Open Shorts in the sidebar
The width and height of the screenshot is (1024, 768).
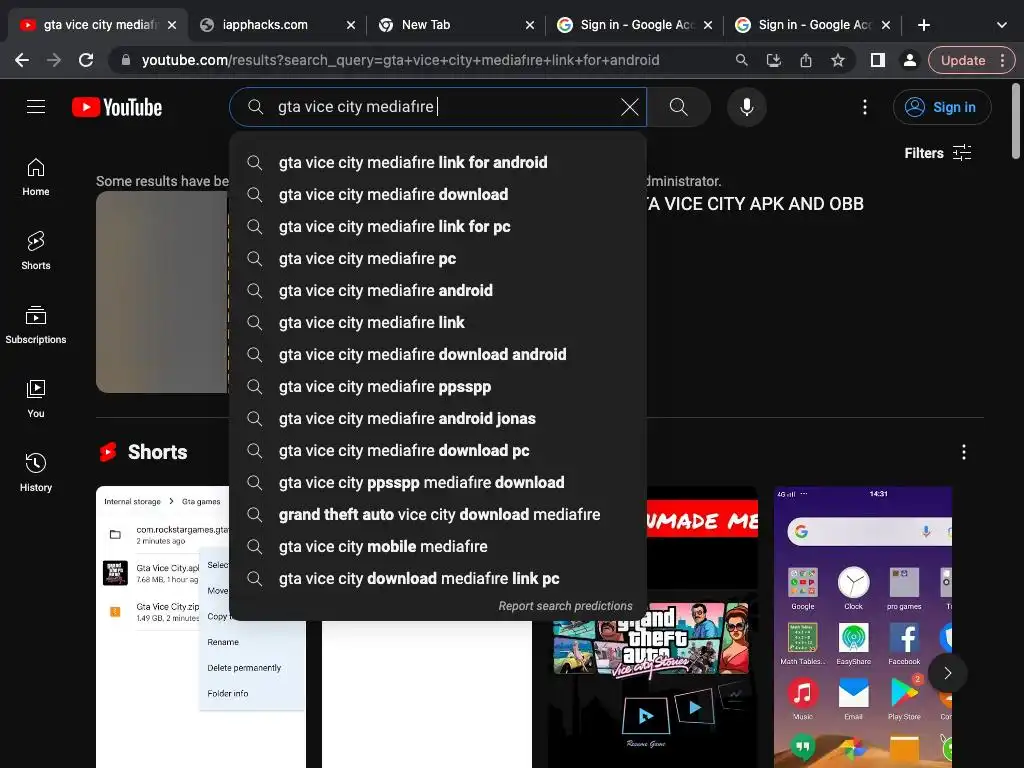tap(36, 251)
